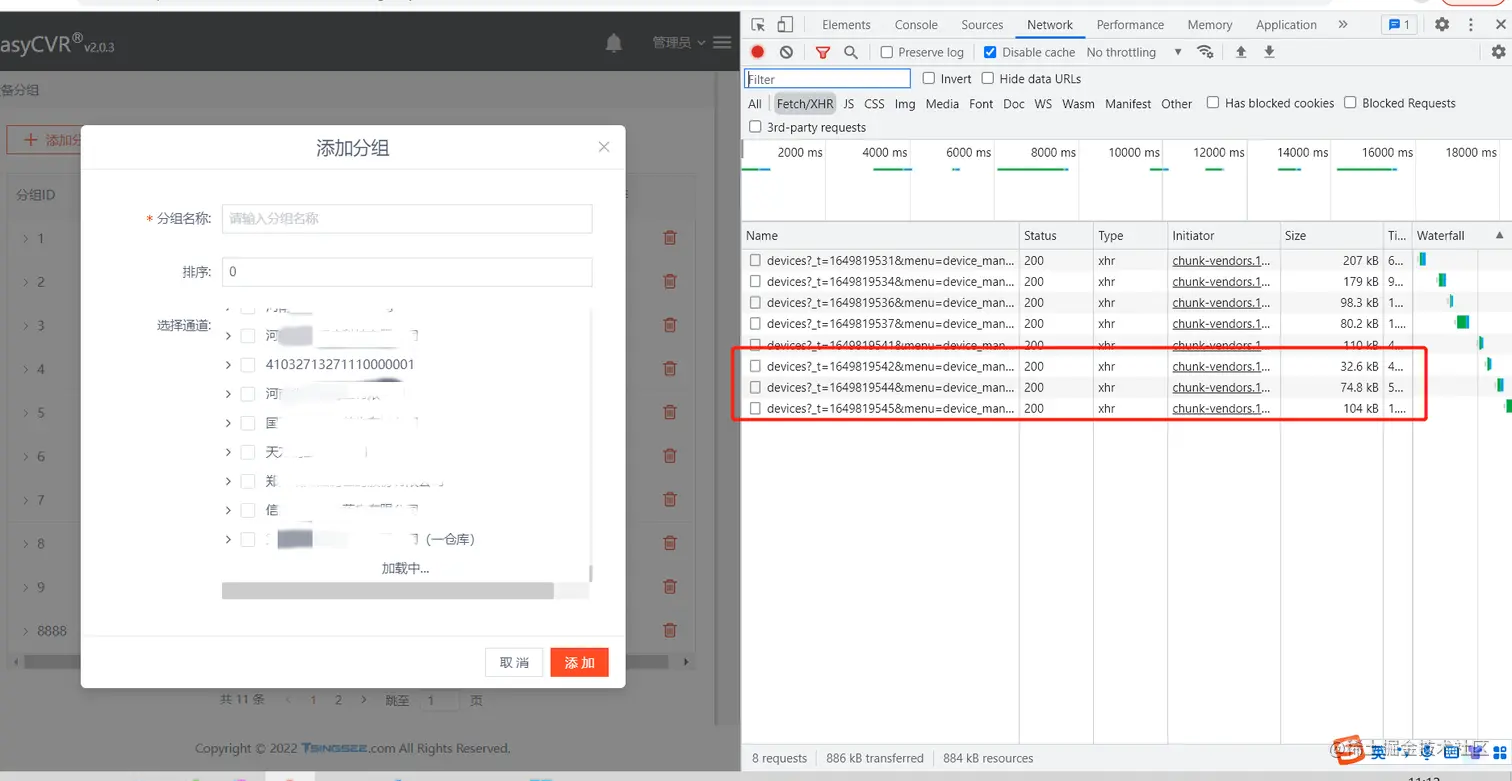1512x781 pixels.
Task: Expand the 41032713271110000001 tree node
Action: pyautogui.click(x=228, y=365)
